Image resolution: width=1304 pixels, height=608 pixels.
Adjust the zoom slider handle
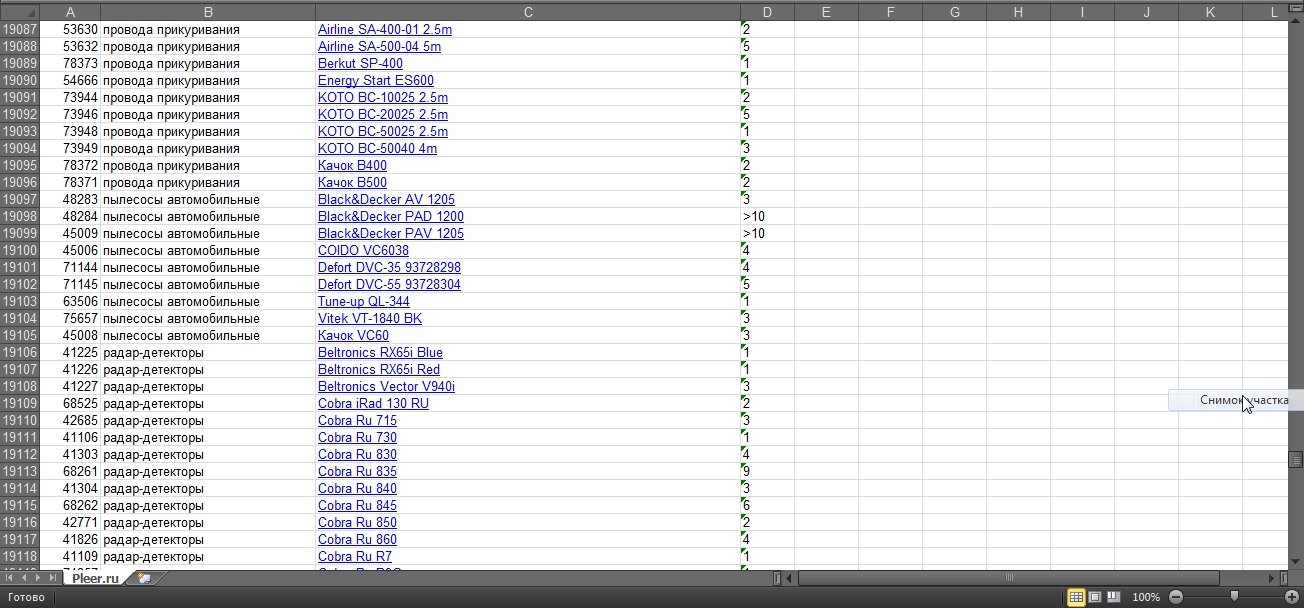pos(1234,597)
